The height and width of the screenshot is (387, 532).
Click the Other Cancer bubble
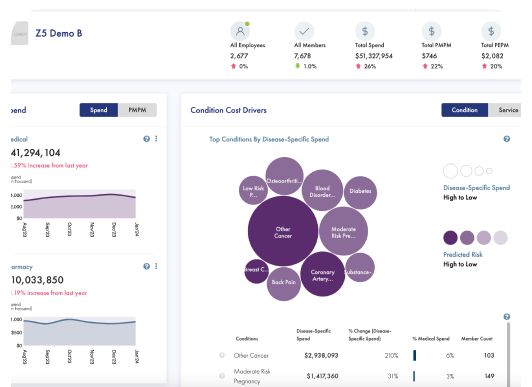pos(283,231)
